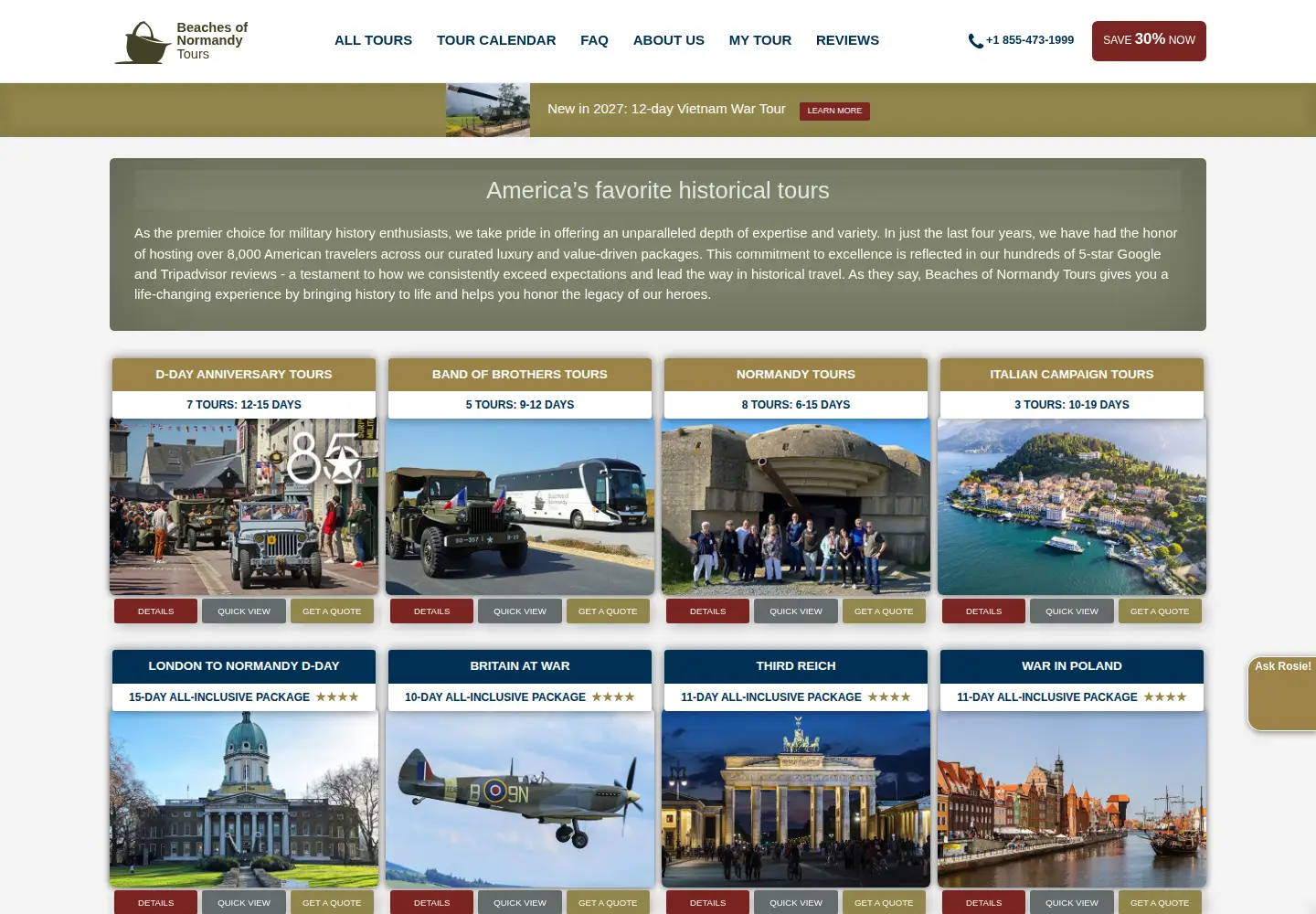The height and width of the screenshot is (914, 1316).
Task: Click the 8 Tours: 6-15 Days label
Action: pos(796,405)
